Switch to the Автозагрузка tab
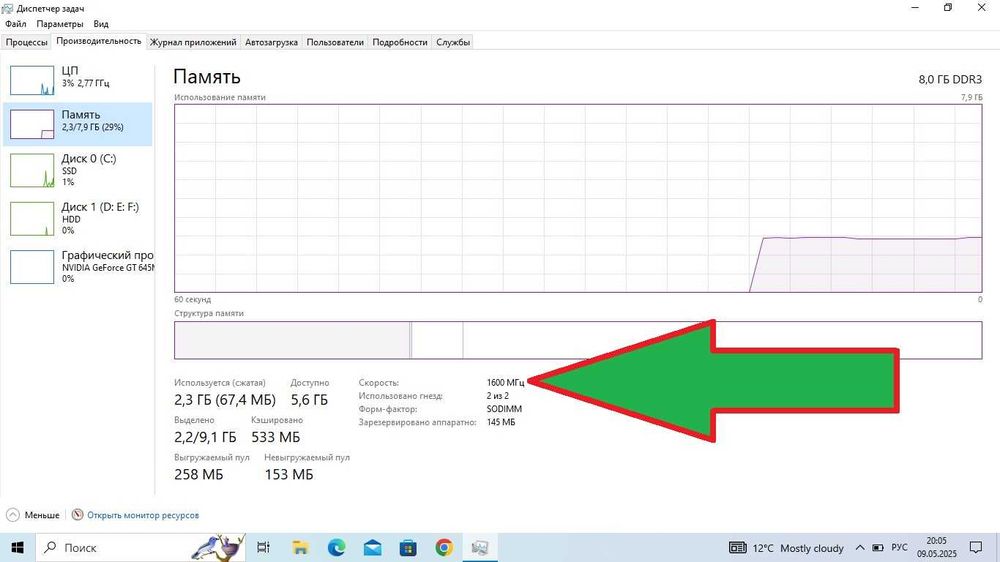The height and width of the screenshot is (562, 1000). click(271, 42)
